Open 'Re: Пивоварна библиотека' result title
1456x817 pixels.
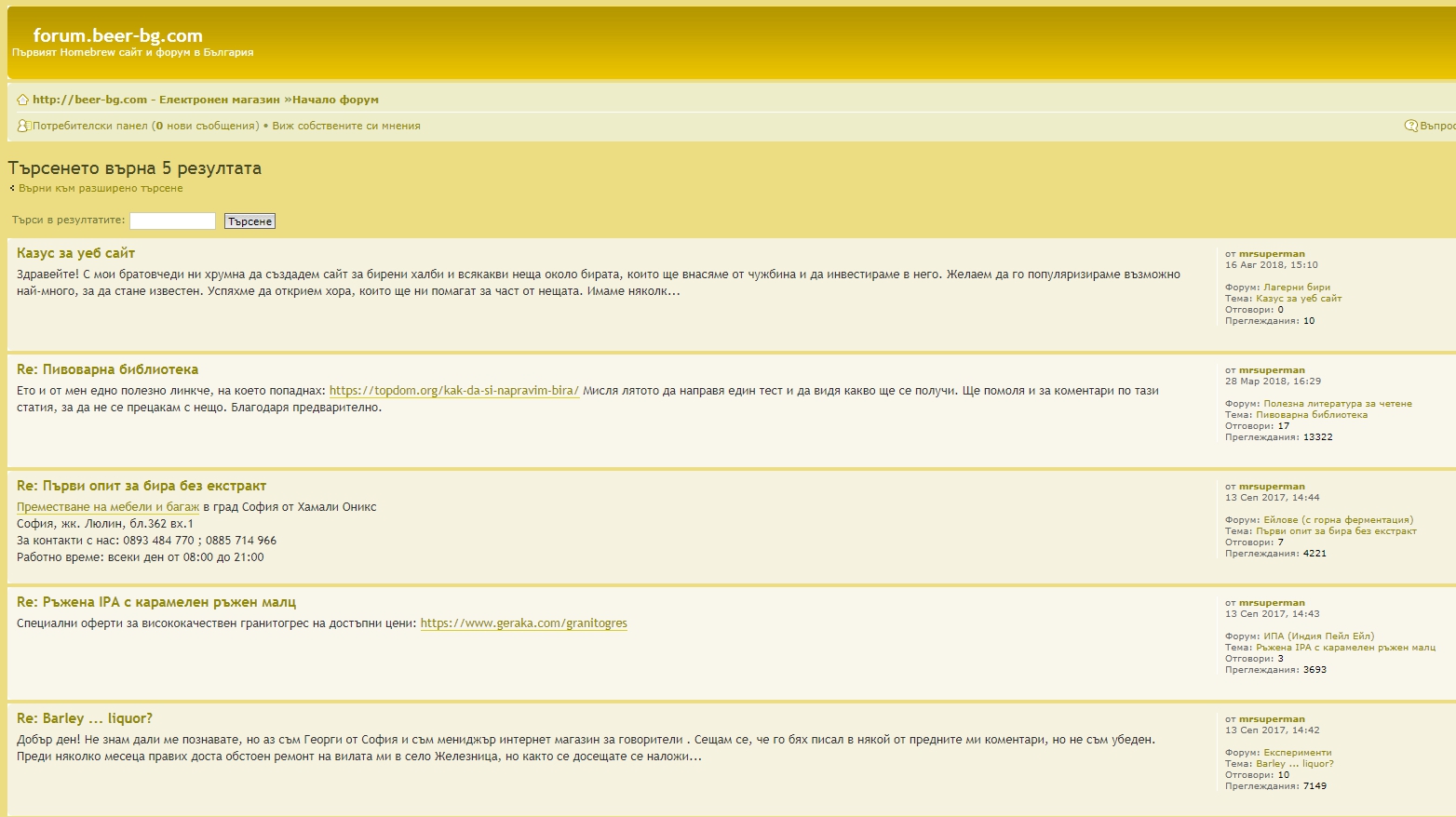click(x=107, y=369)
